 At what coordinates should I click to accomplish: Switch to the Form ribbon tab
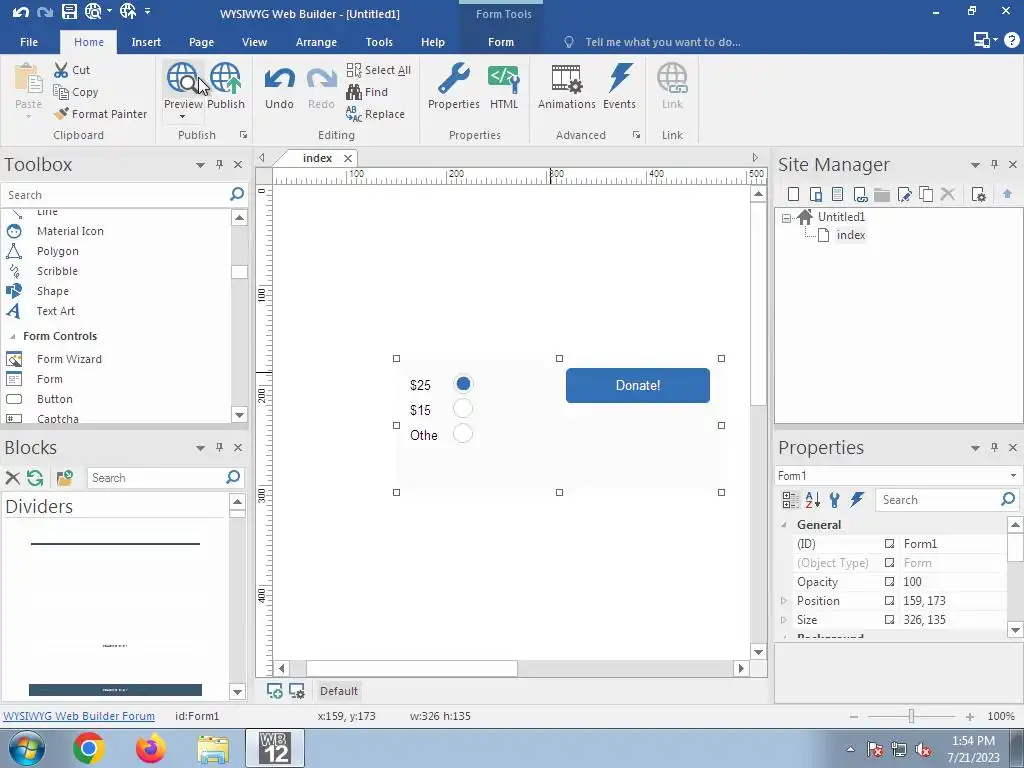pos(501,42)
